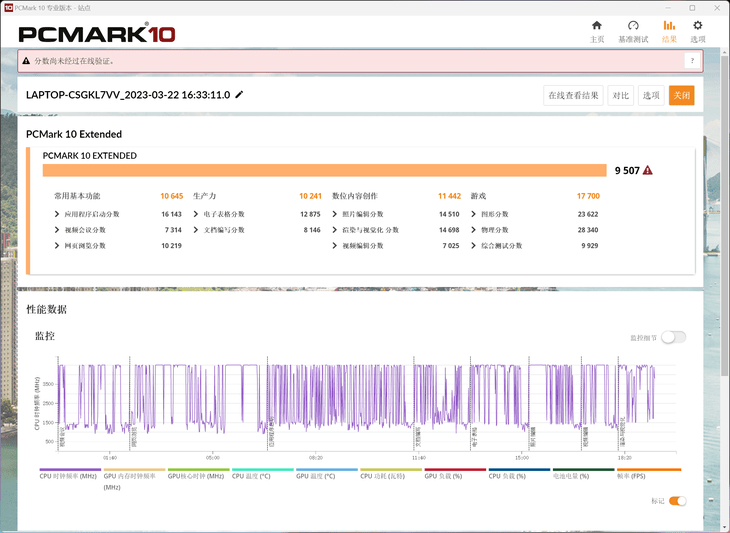Open the 选项 settings gear icon
The width and height of the screenshot is (730, 533).
(x=698, y=25)
